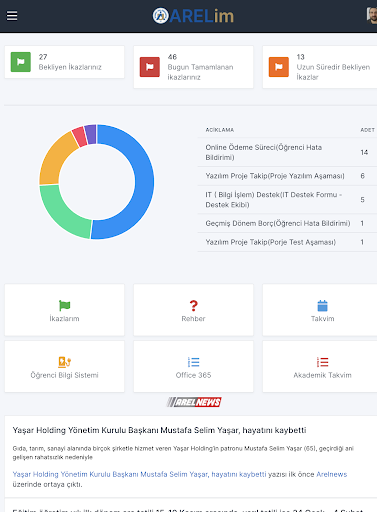Click the orange flag Uzun Süredir Bekleyen icon

click(279, 67)
